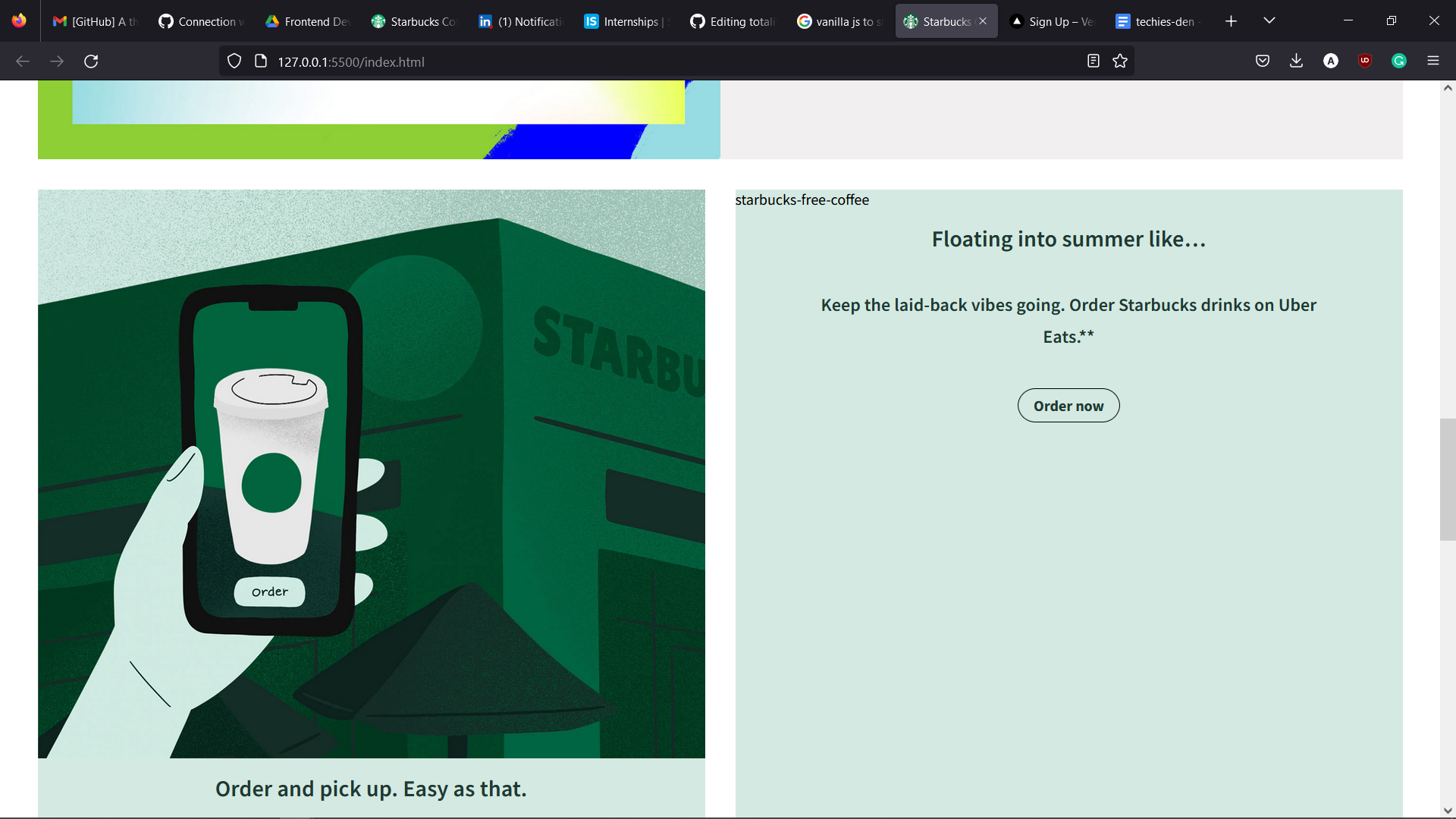This screenshot has width=1456, height=819.
Task: Switch to the LinkedIn Notifications tab
Action: pyautogui.click(x=522, y=21)
